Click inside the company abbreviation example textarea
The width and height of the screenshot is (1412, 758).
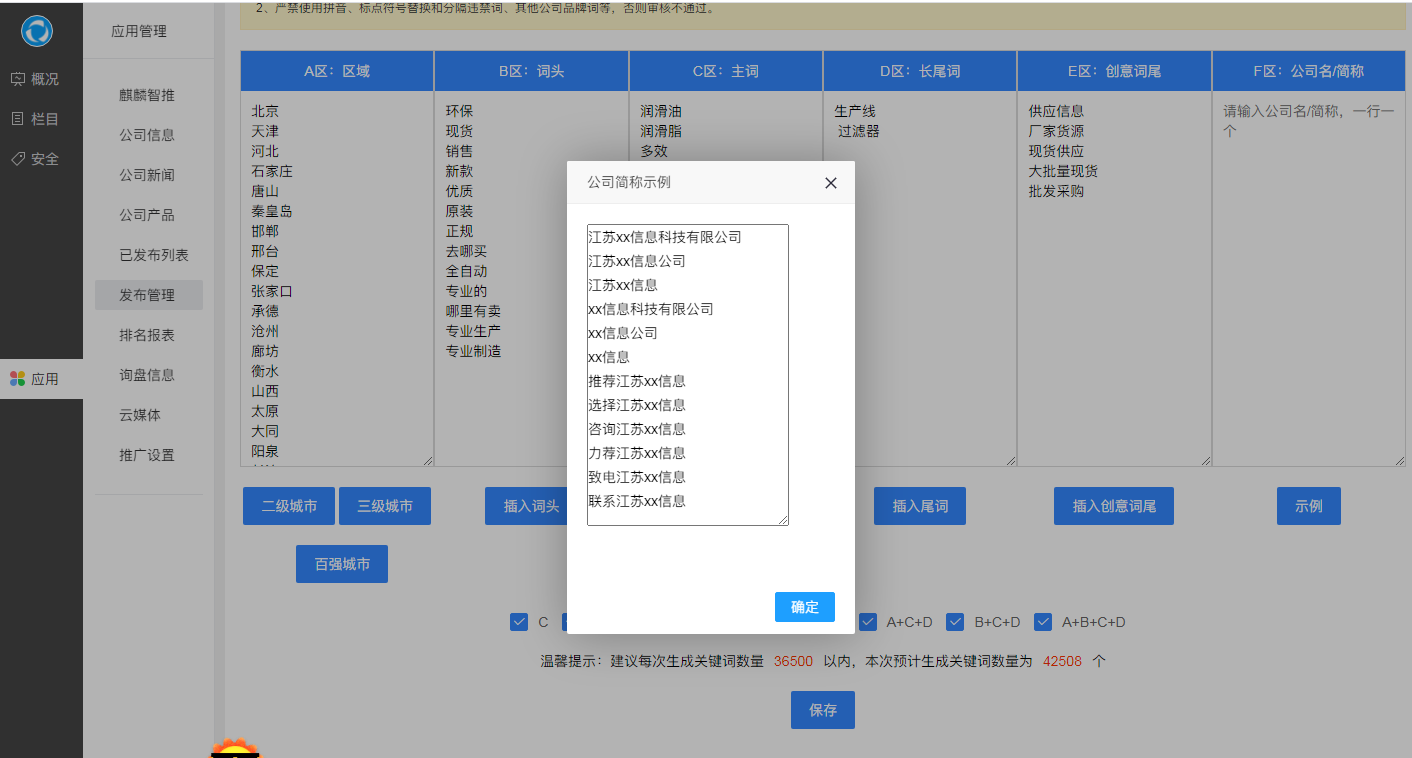tap(688, 375)
